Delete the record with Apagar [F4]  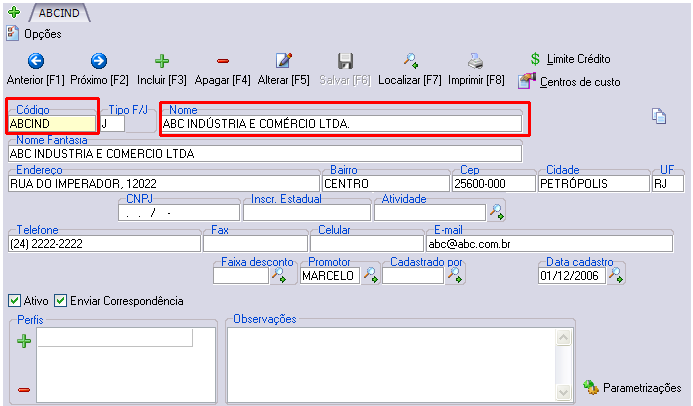pyautogui.click(x=223, y=69)
